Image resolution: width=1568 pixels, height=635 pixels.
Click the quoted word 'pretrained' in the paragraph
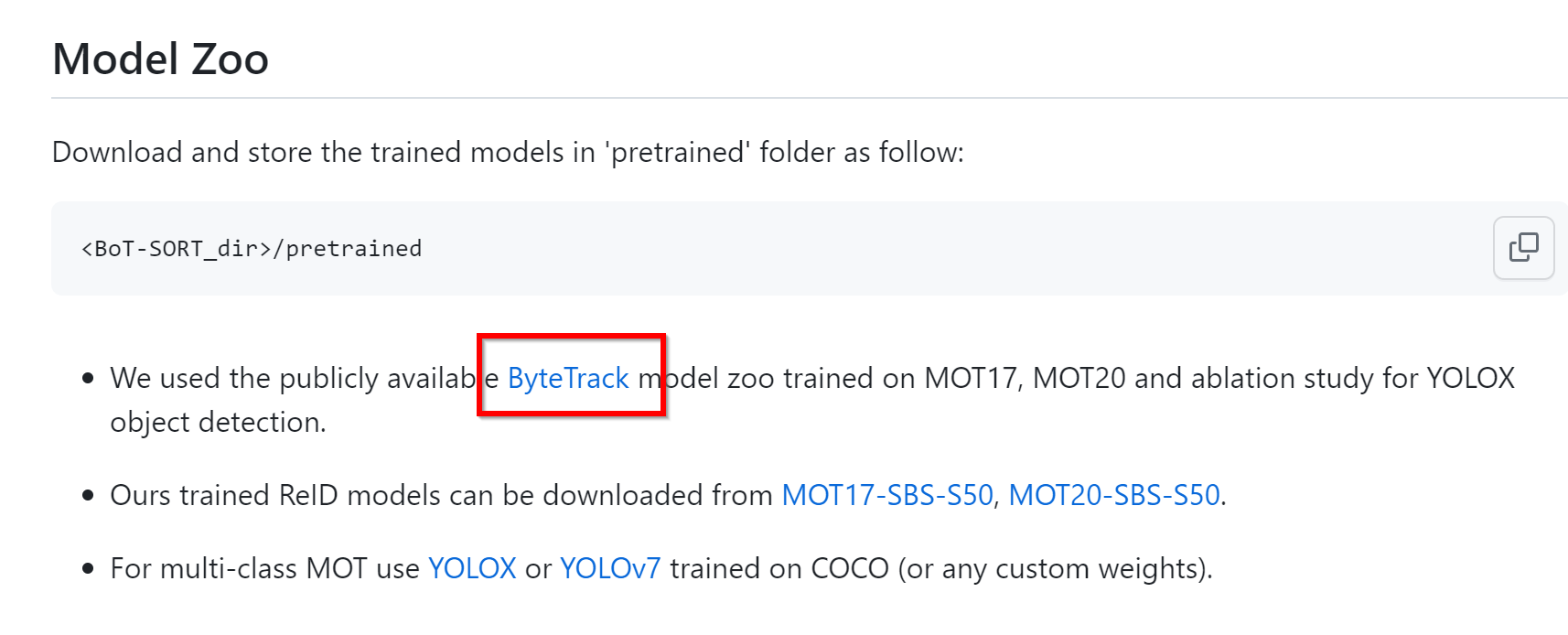click(x=677, y=152)
